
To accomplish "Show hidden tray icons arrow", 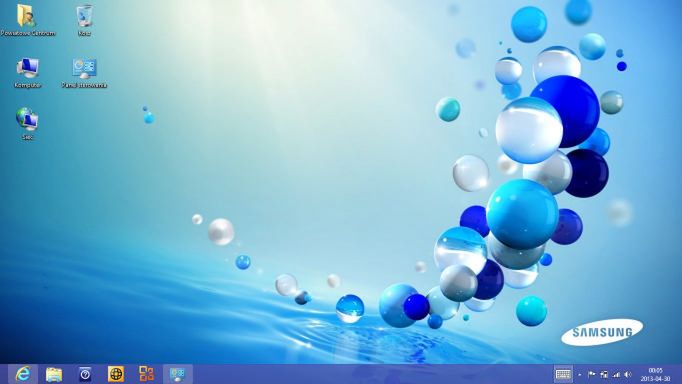I will [580, 374].
